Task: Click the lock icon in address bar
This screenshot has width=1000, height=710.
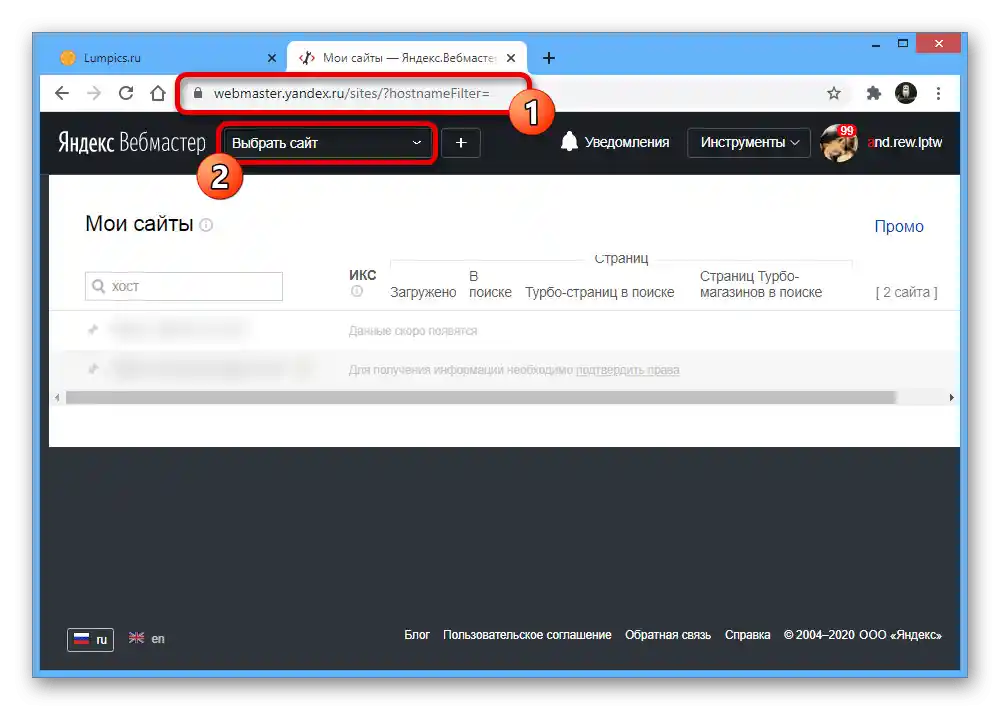Action: click(x=198, y=93)
